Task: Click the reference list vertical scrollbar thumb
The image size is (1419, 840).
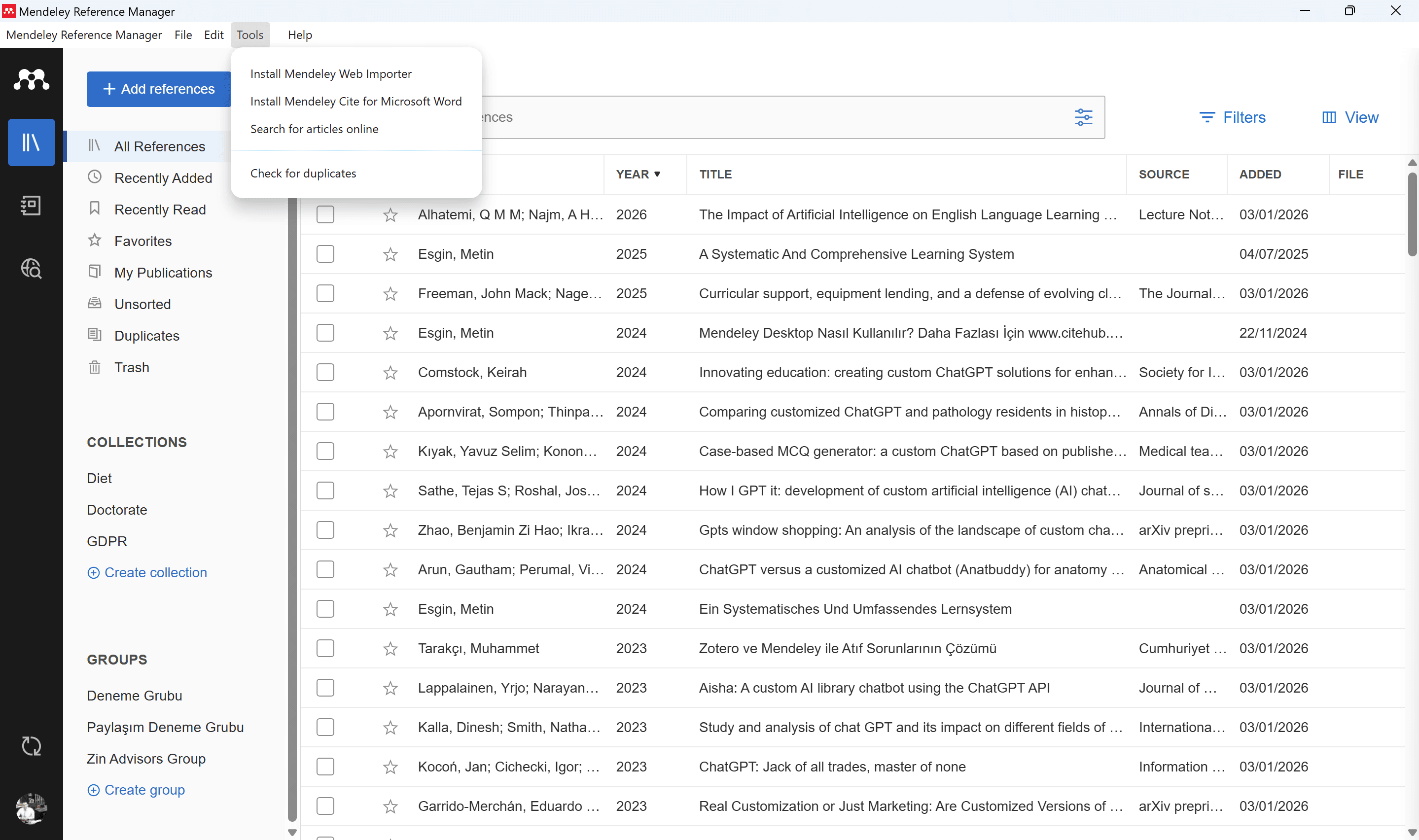Action: coord(1412,215)
